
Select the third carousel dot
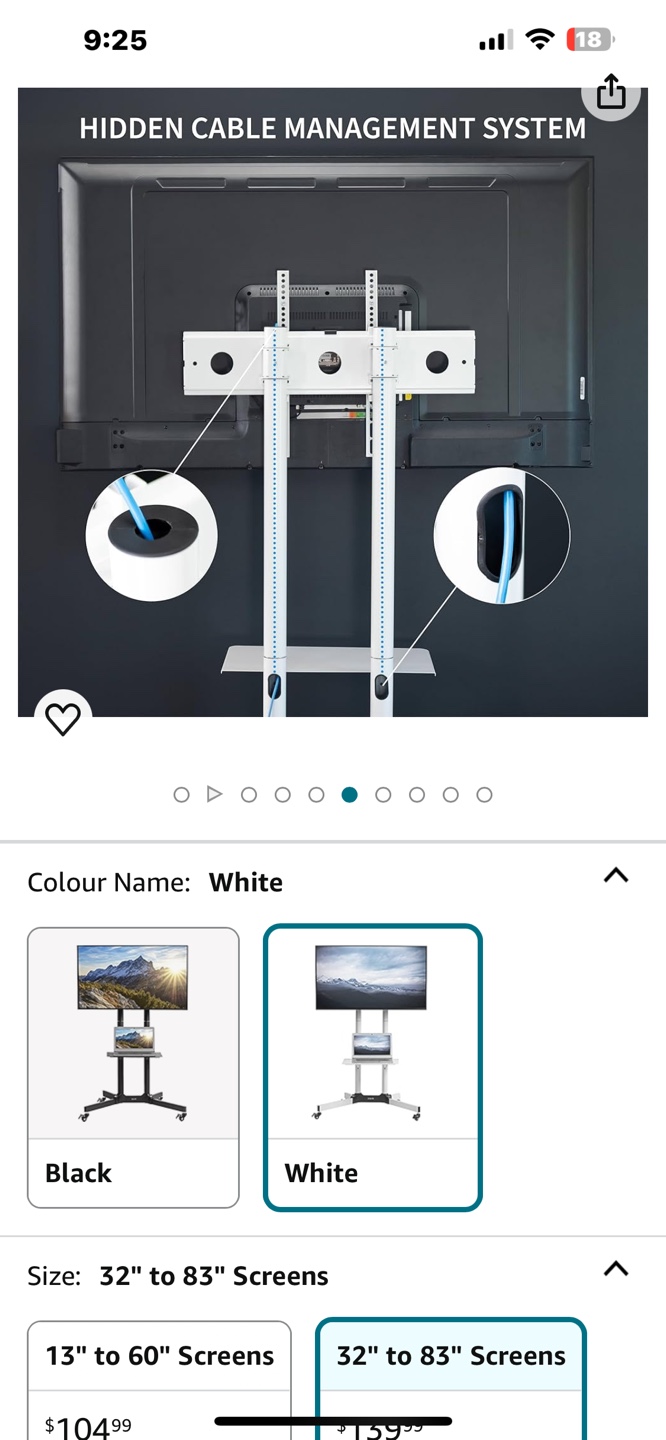pyautogui.click(x=249, y=795)
